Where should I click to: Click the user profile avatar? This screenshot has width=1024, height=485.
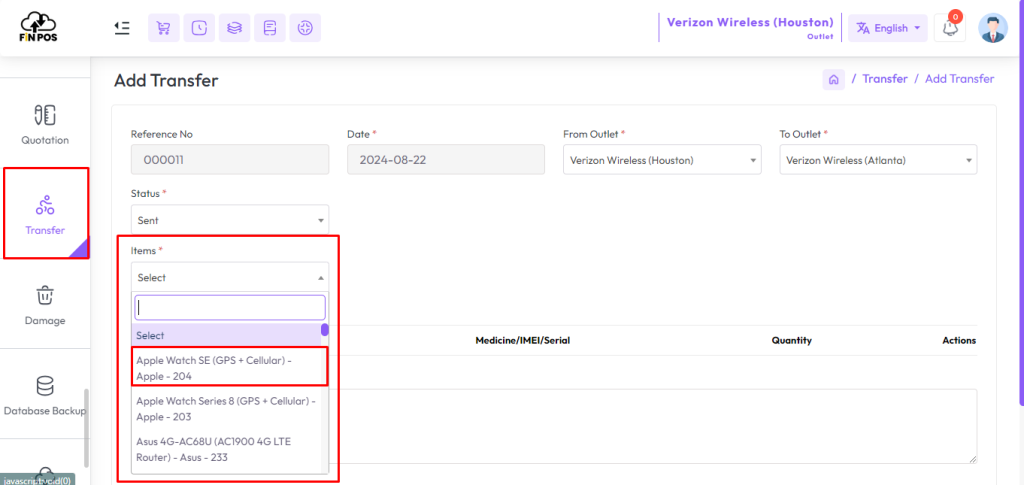pos(993,28)
